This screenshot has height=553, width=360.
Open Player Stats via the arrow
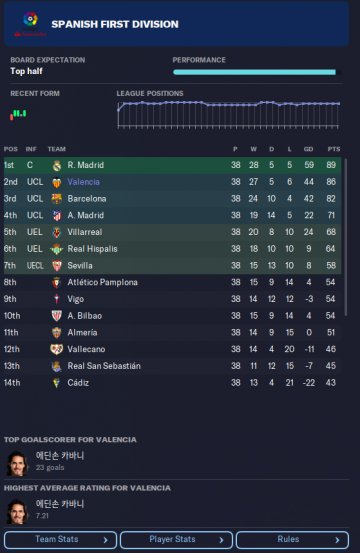coord(221,540)
